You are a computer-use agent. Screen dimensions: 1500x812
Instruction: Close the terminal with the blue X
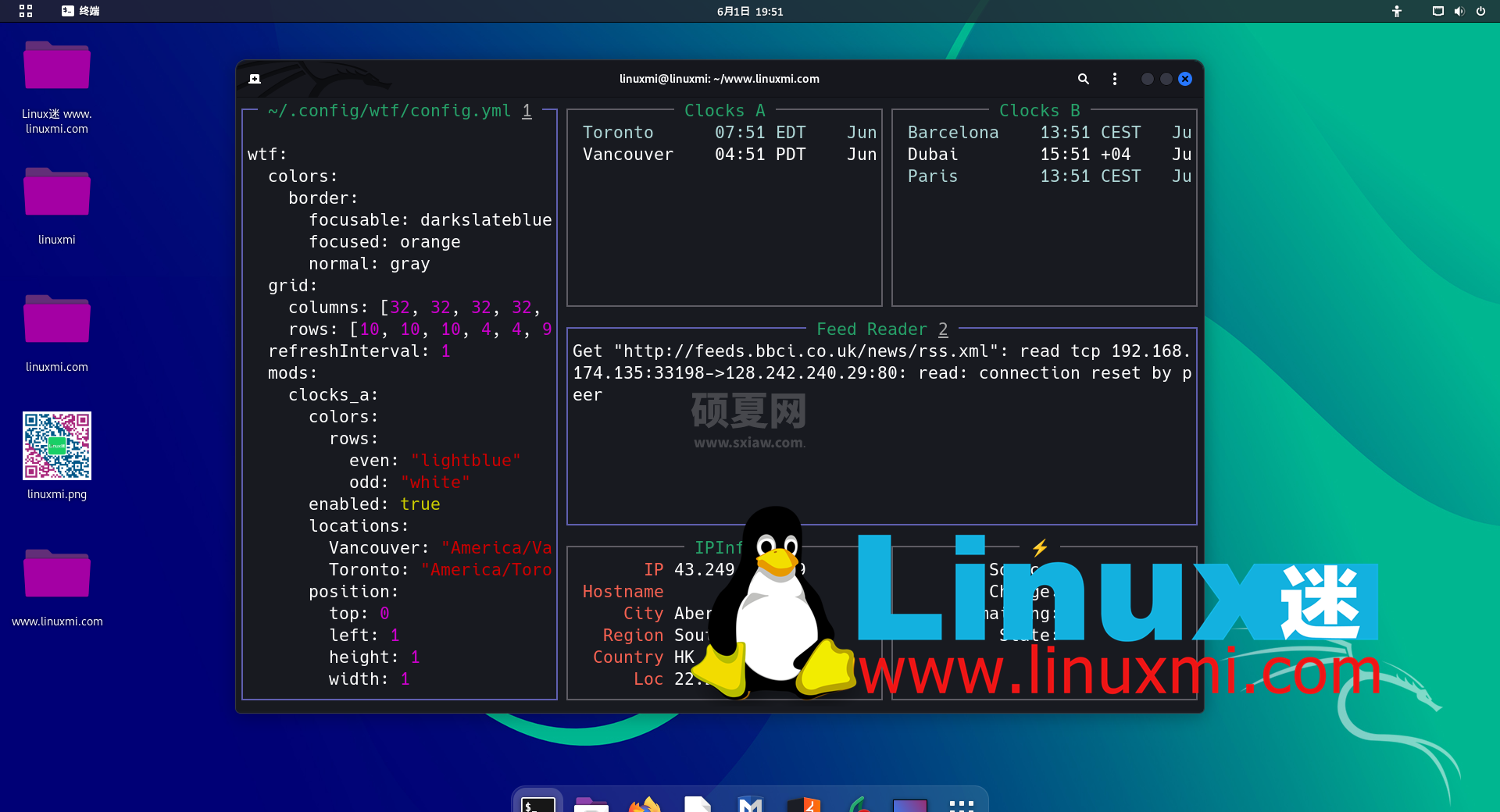click(x=1185, y=79)
